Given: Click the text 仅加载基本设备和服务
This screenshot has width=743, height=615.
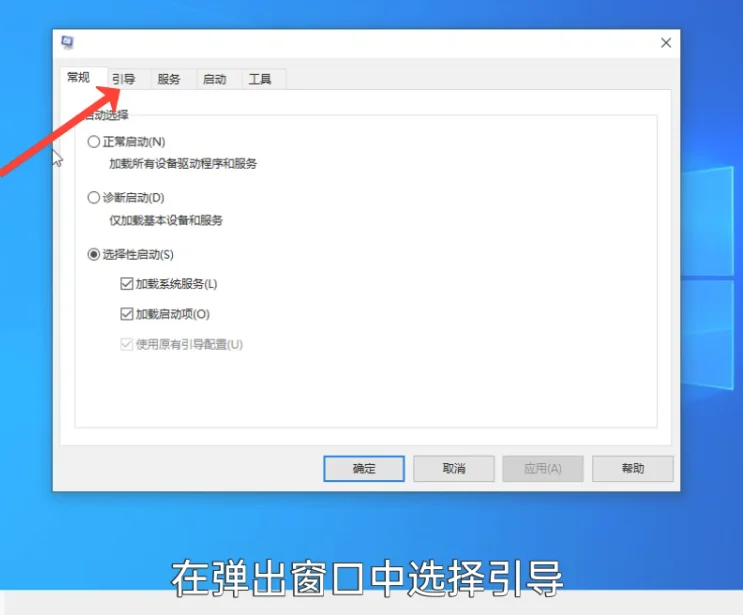Looking at the screenshot, I should tap(166, 220).
